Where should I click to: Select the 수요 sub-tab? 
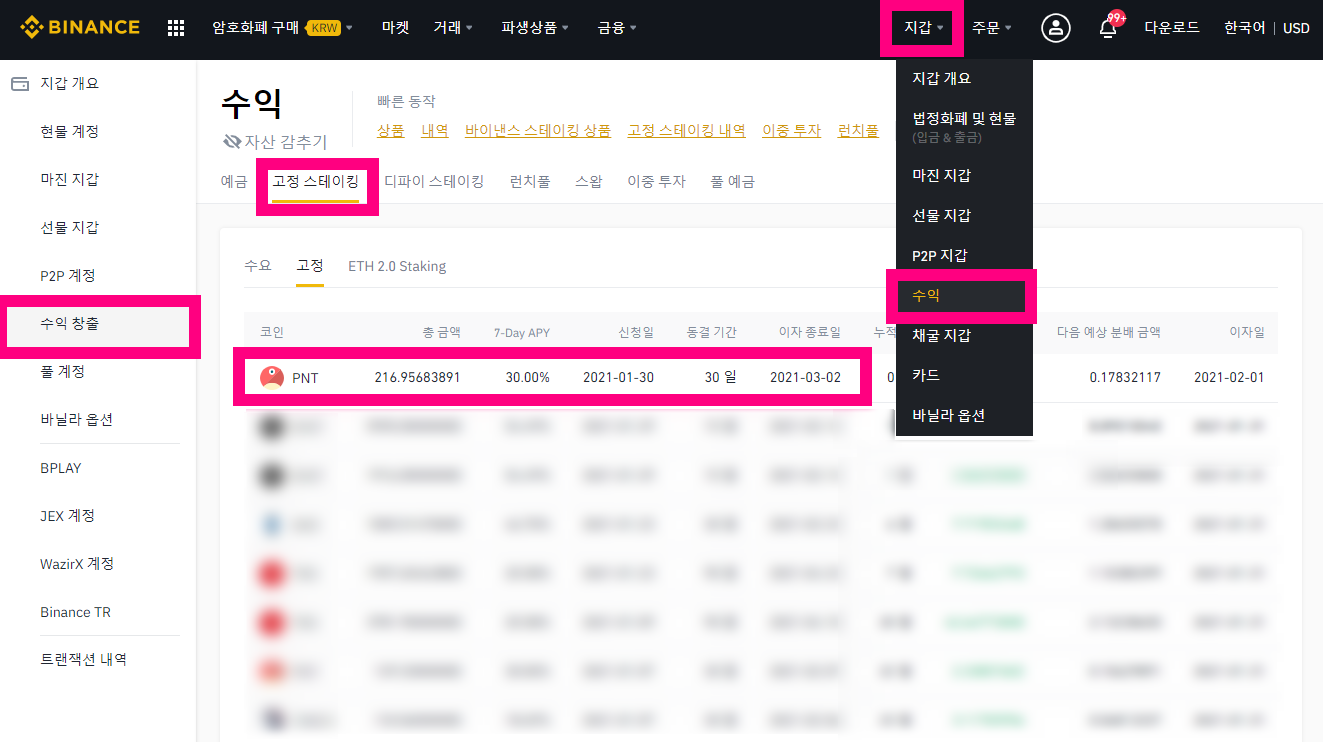258,266
